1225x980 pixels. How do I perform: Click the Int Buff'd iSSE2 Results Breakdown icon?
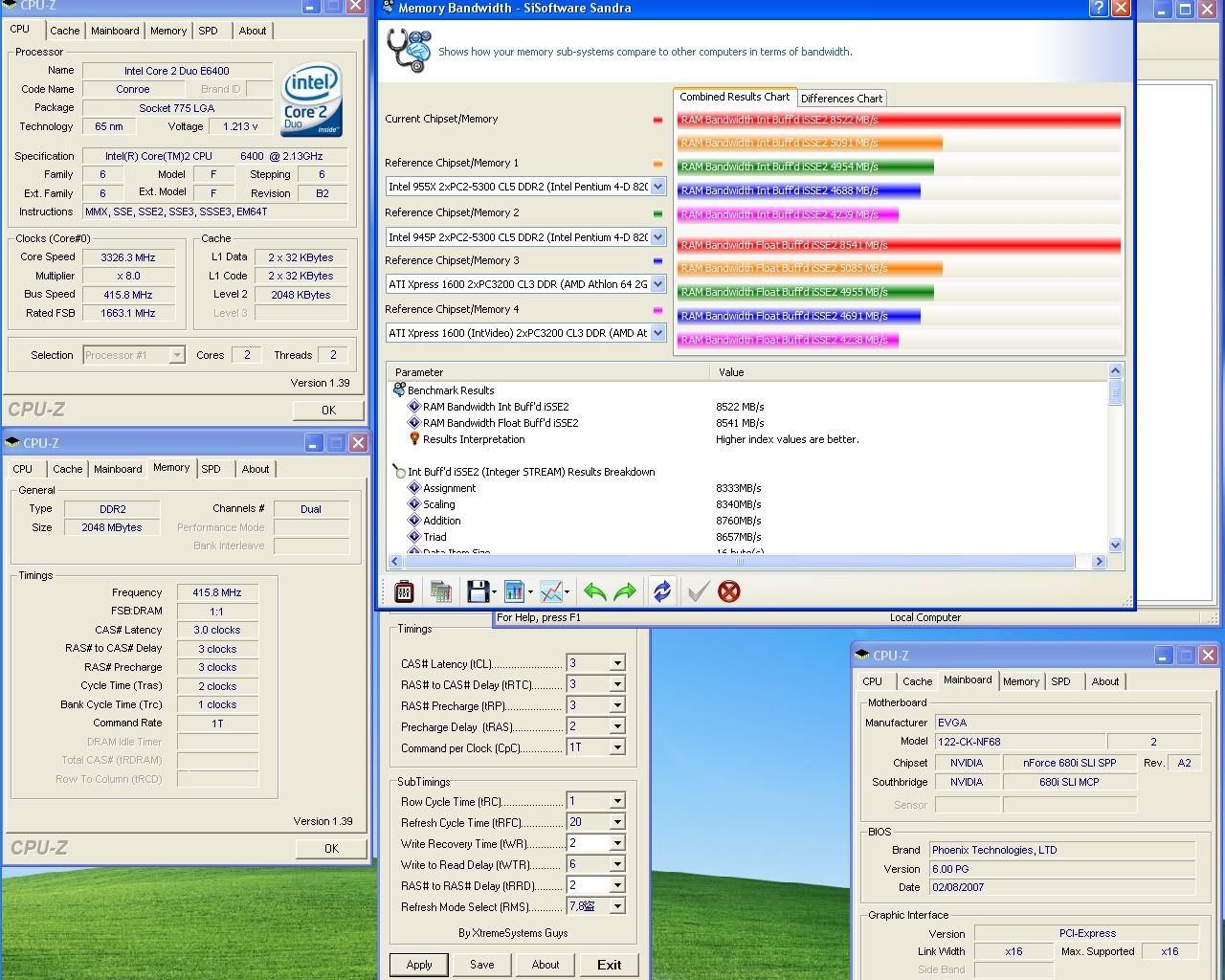click(x=399, y=471)
